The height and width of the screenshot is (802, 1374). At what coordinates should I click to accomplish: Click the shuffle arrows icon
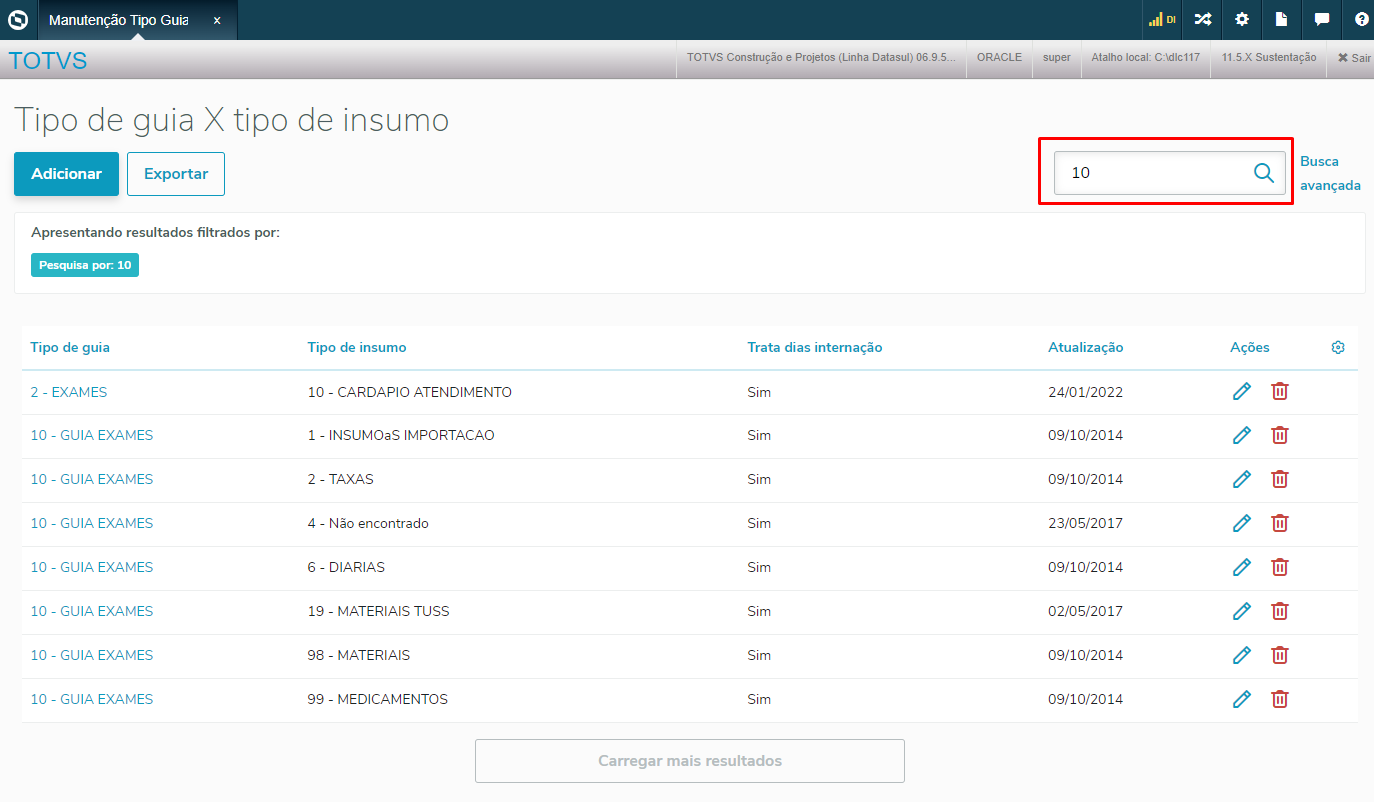(x=1203, y=19)
